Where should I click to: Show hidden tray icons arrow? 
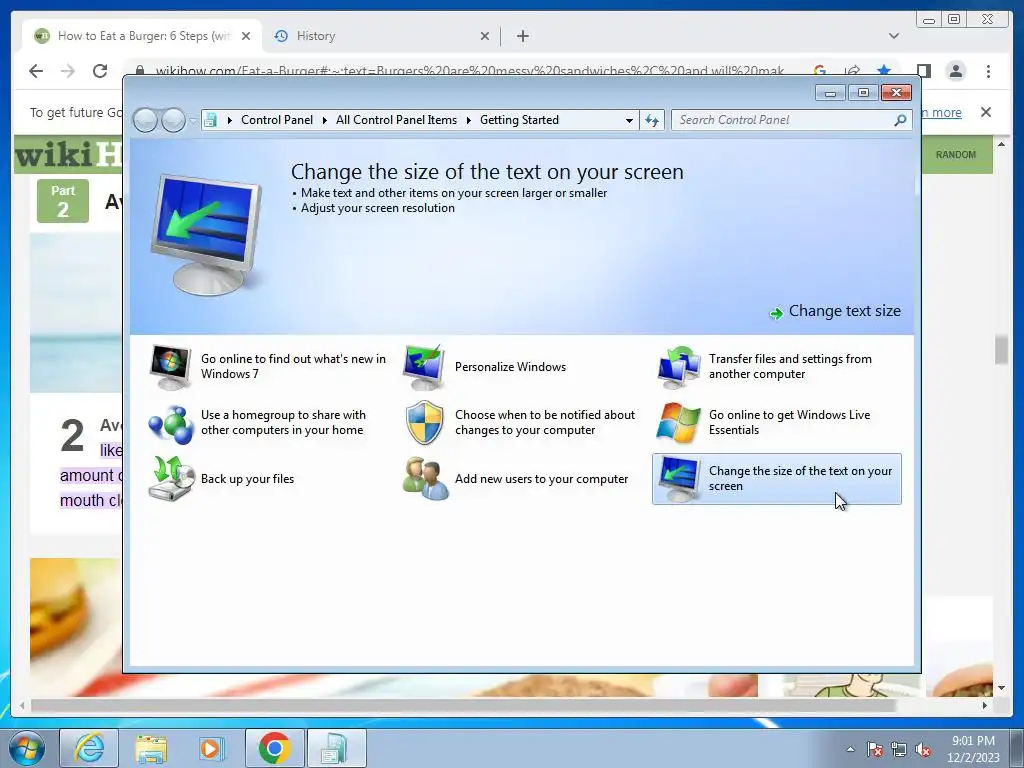850,749
